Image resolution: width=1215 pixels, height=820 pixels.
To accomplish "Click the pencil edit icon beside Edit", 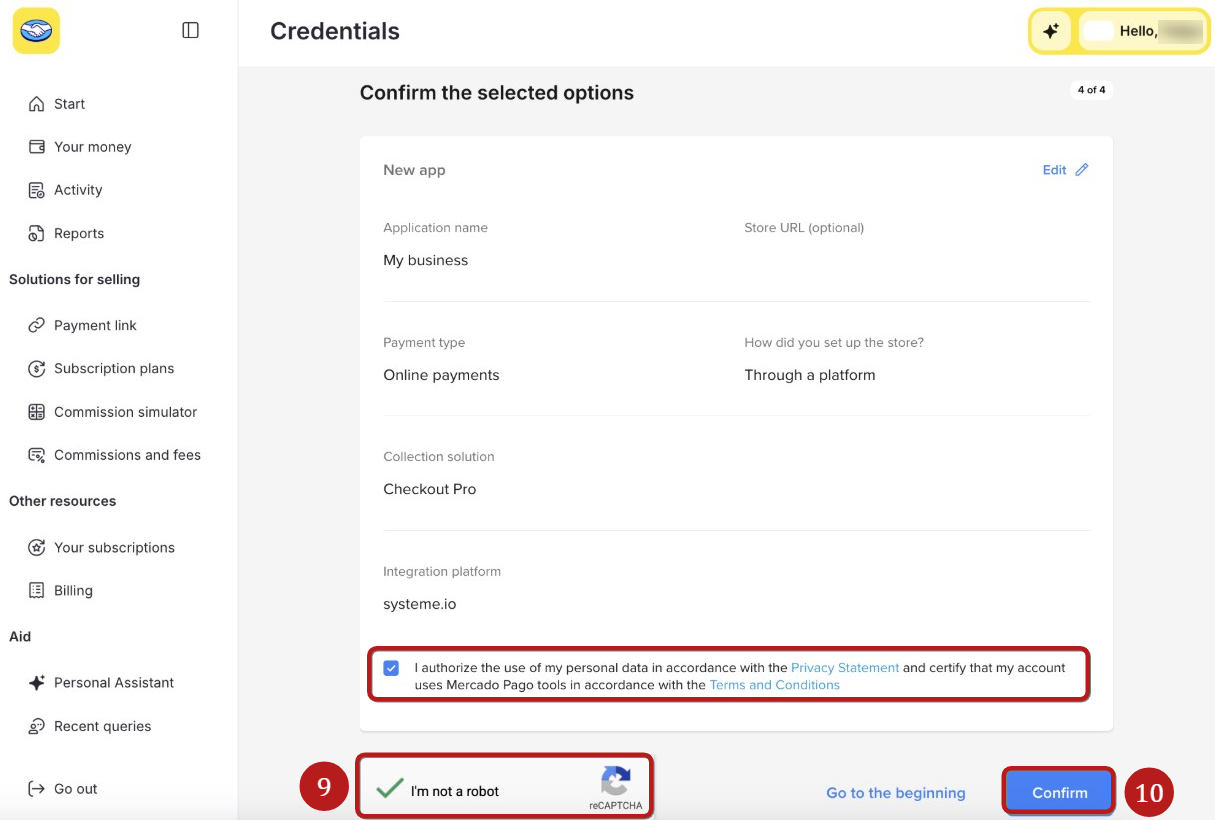I will pos(1081,170).
